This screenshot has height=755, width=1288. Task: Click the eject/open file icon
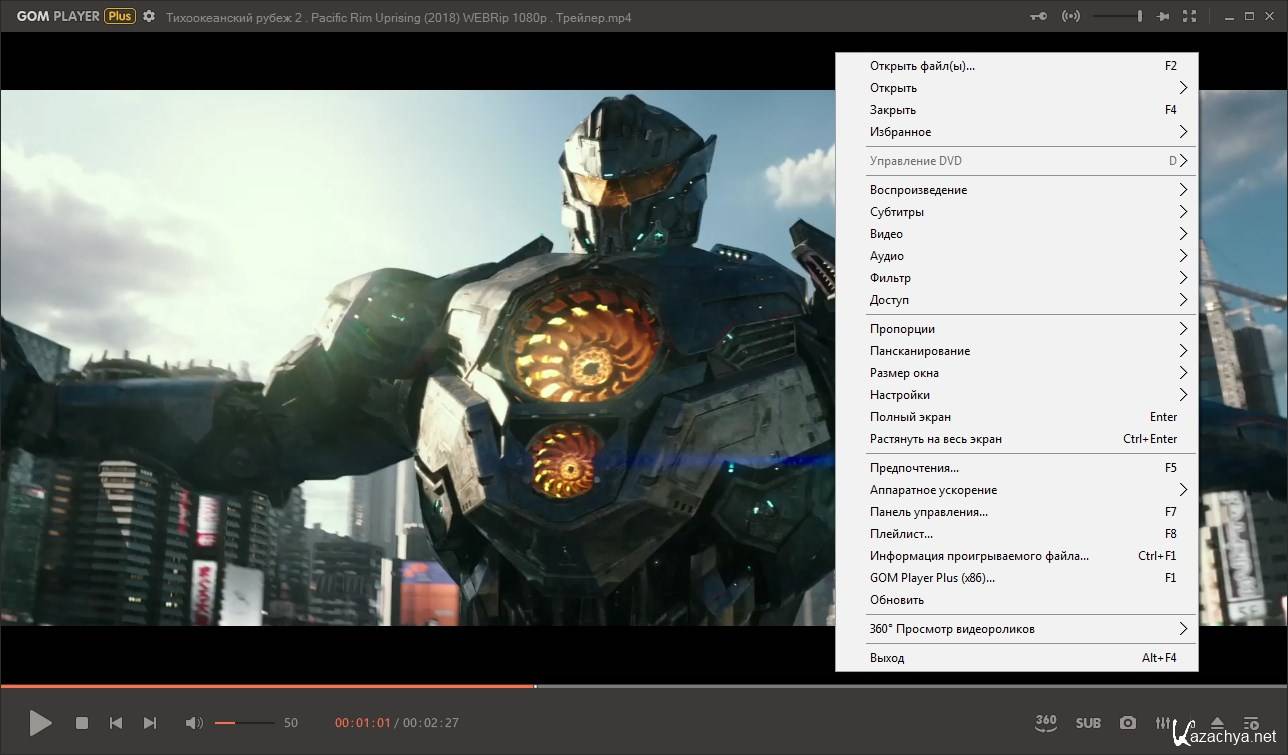tap(1217, 723)
